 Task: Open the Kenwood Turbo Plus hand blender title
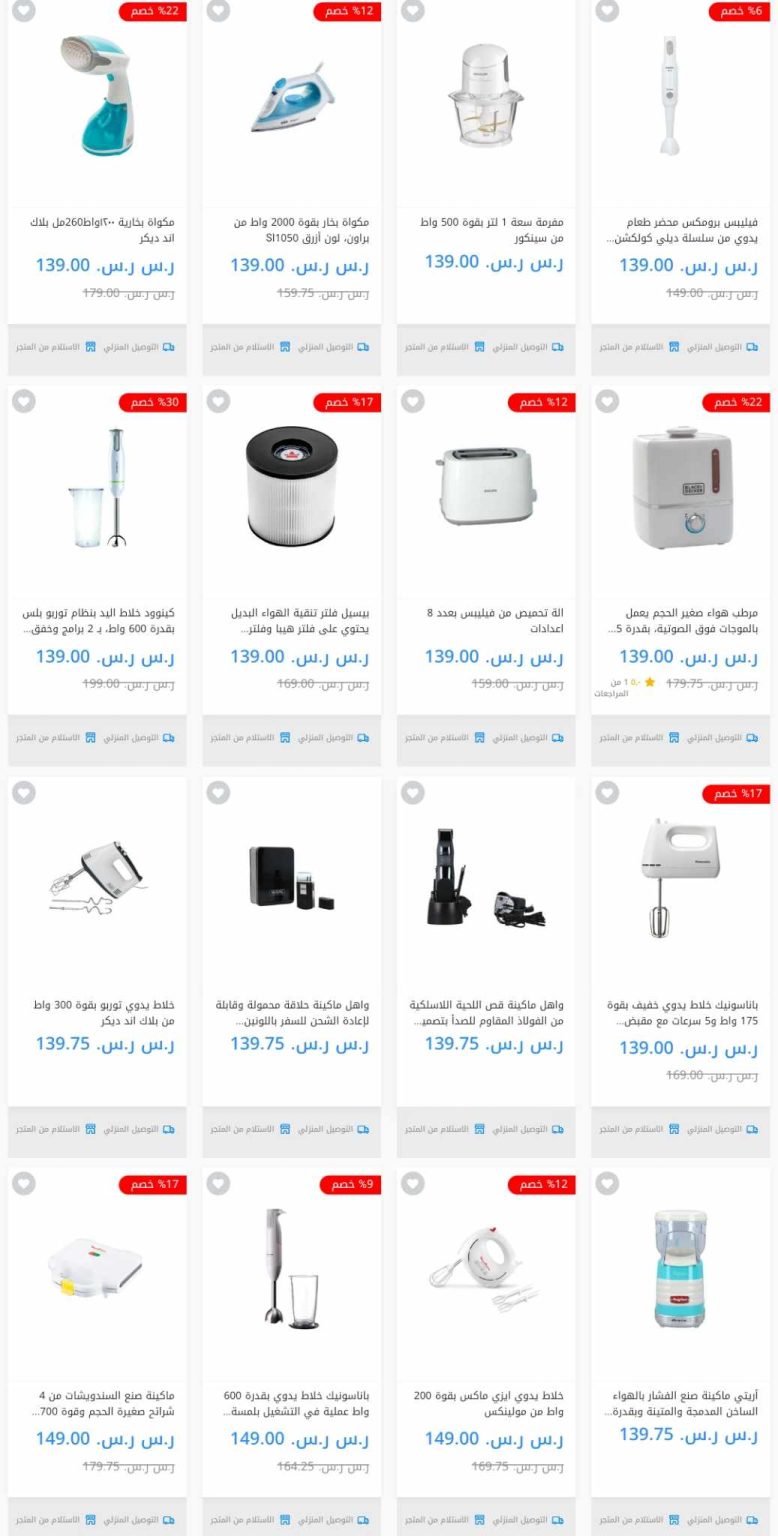click(x=98, y=621)
